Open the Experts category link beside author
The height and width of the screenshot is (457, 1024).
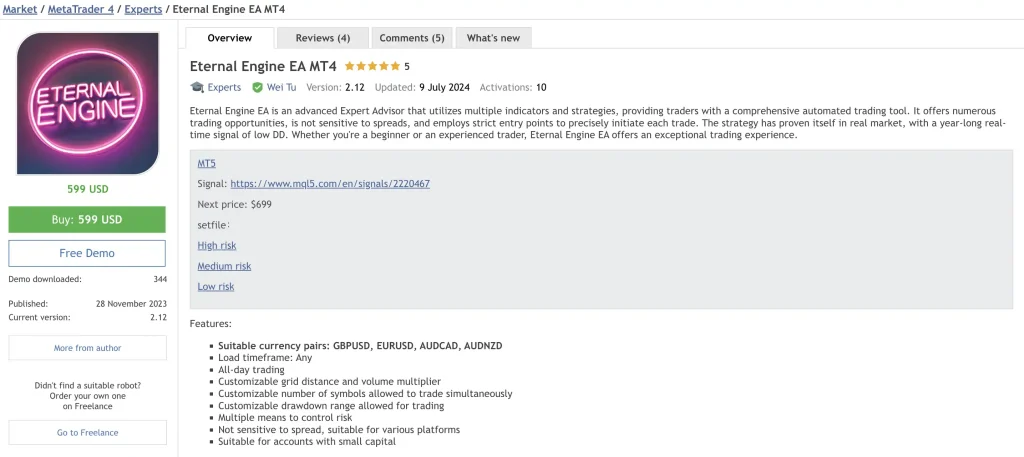coord(224,87)
